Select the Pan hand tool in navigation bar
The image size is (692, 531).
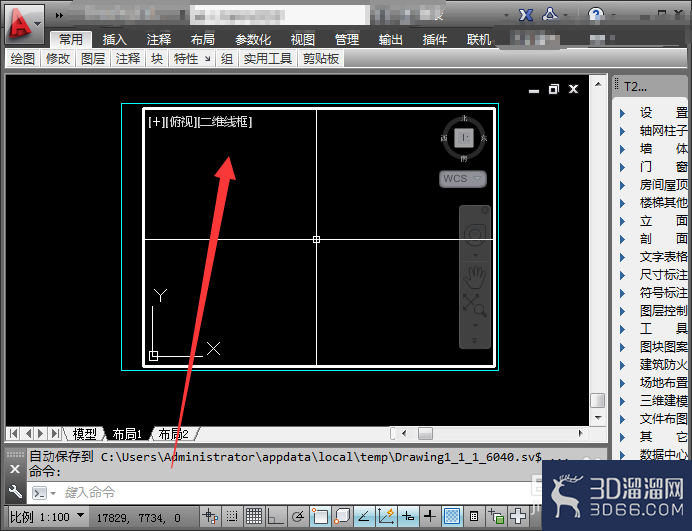[474, 278]
